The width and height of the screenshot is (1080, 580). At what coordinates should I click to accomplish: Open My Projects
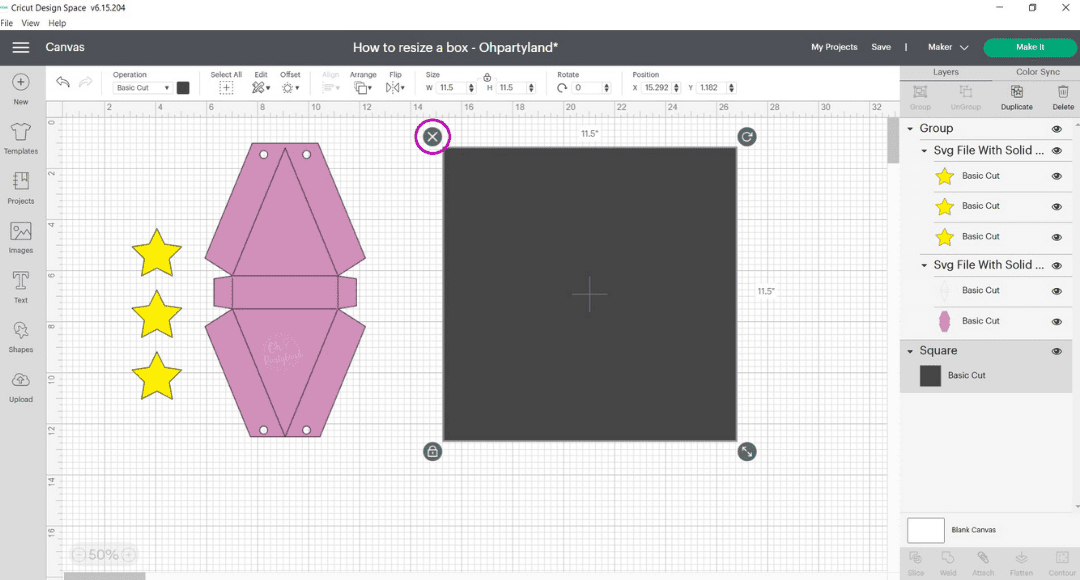click(834, 47)
